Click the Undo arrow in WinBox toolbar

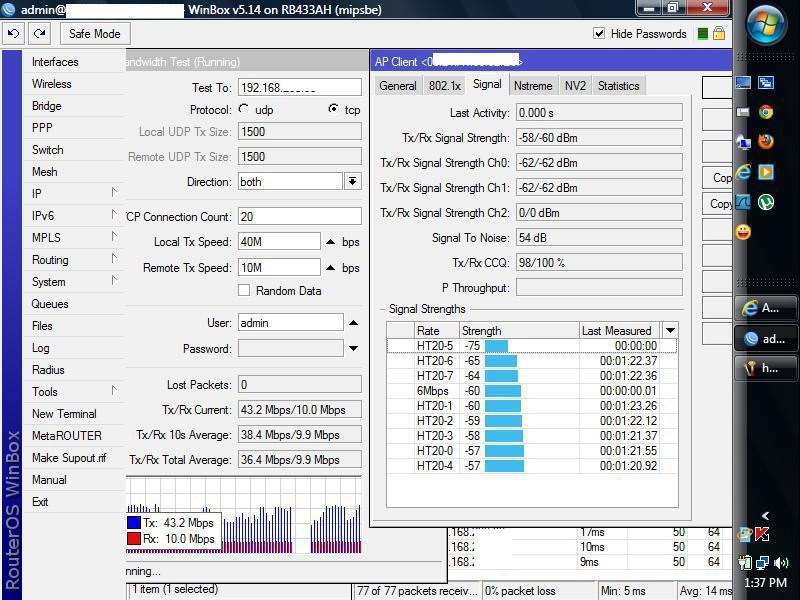pos(13,33)
